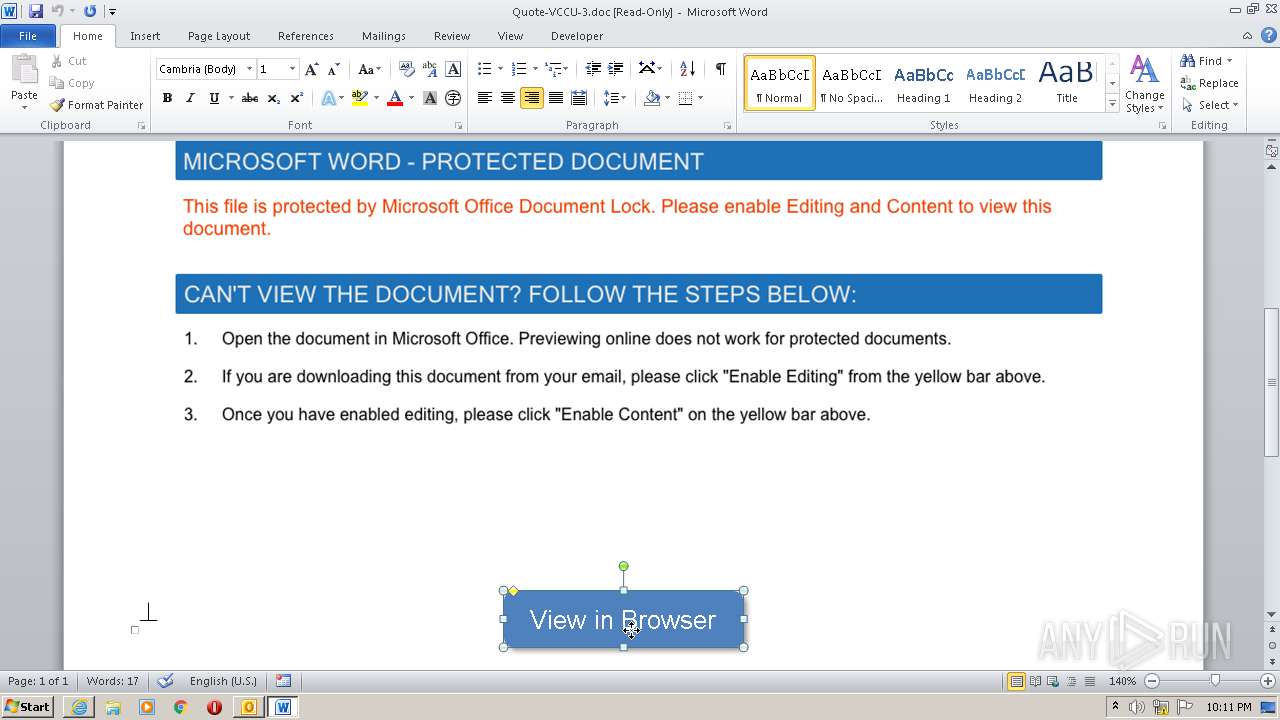This screenshot has width=1280, height=720.
Task: Toggle Bold formatting
Action: (167, 98)
